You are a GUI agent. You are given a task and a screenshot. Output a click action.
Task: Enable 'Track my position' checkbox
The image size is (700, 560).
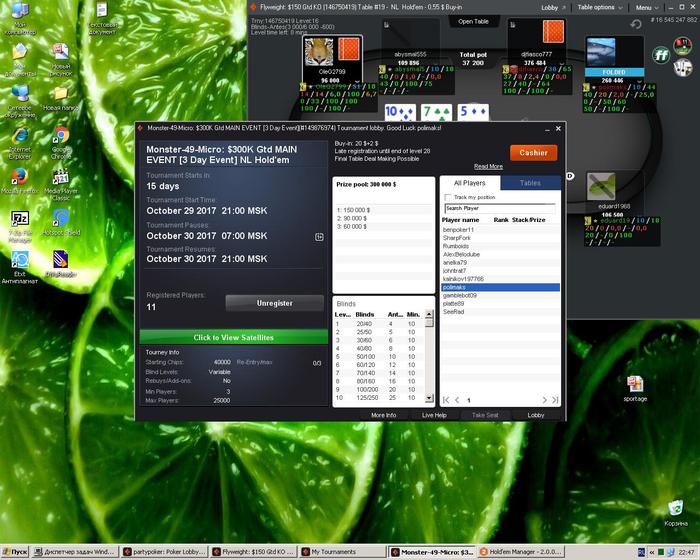(447, 198)
